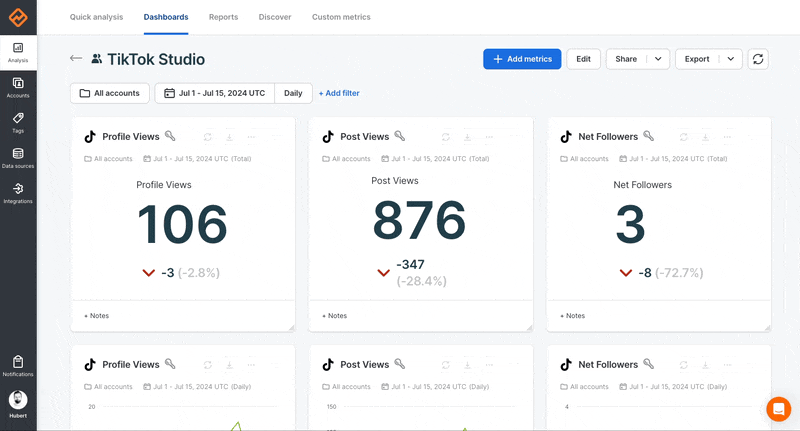The width and height of the screenshot is (800, 431).
Task: Open the Daily interval selector
Action: click(x=293, y=93)
